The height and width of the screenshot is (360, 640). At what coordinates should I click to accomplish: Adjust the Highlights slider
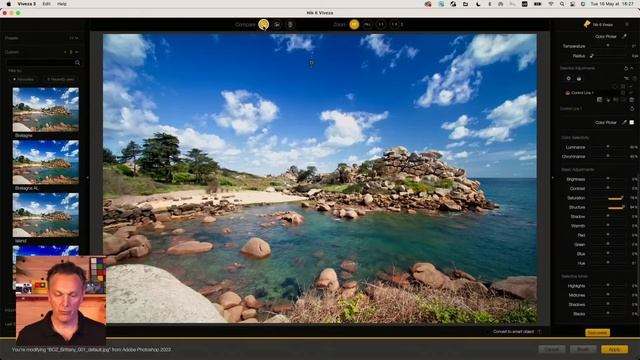coord(608,285)
